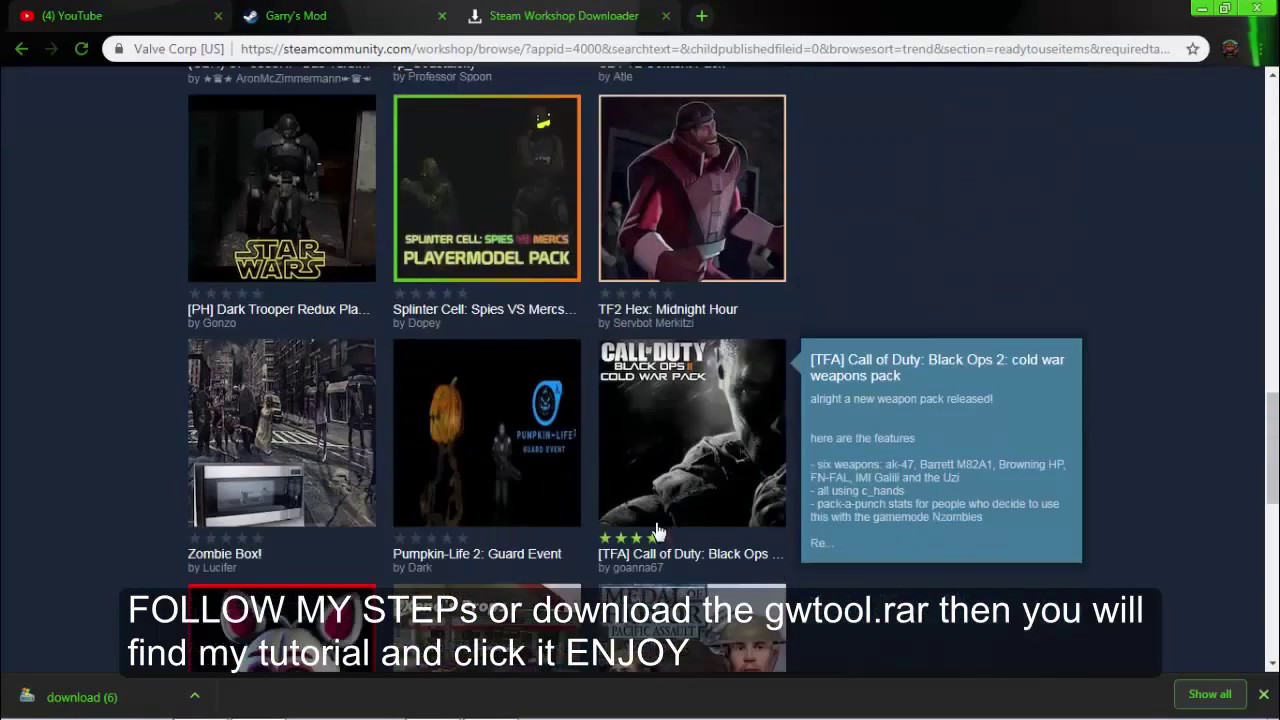Image resolution: width=1280 pixels, height=720 pixels.
Task: Close the Garry's Mod tab
Action: pos(442,16)
